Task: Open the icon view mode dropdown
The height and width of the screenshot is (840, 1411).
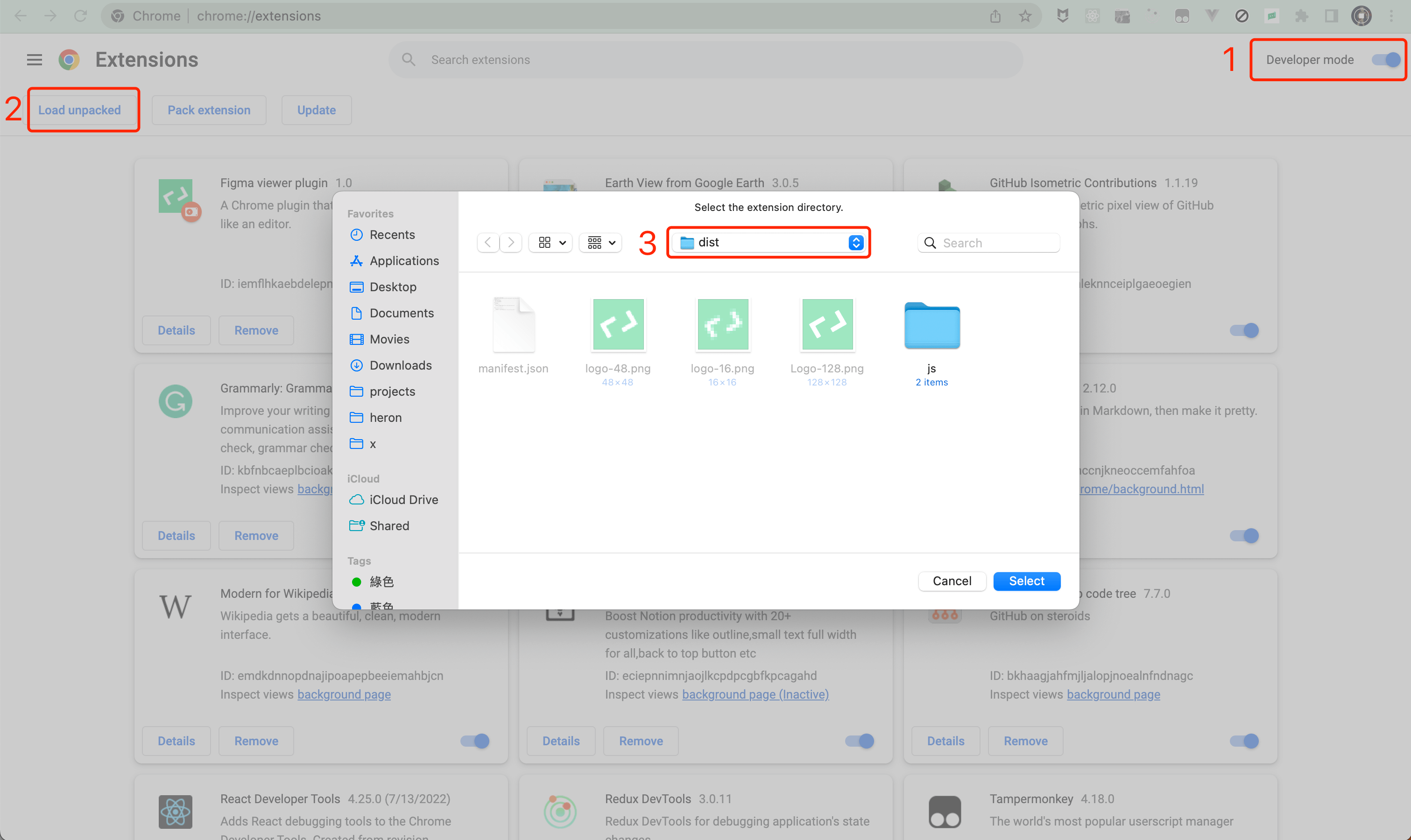Action: pos(551,243)
